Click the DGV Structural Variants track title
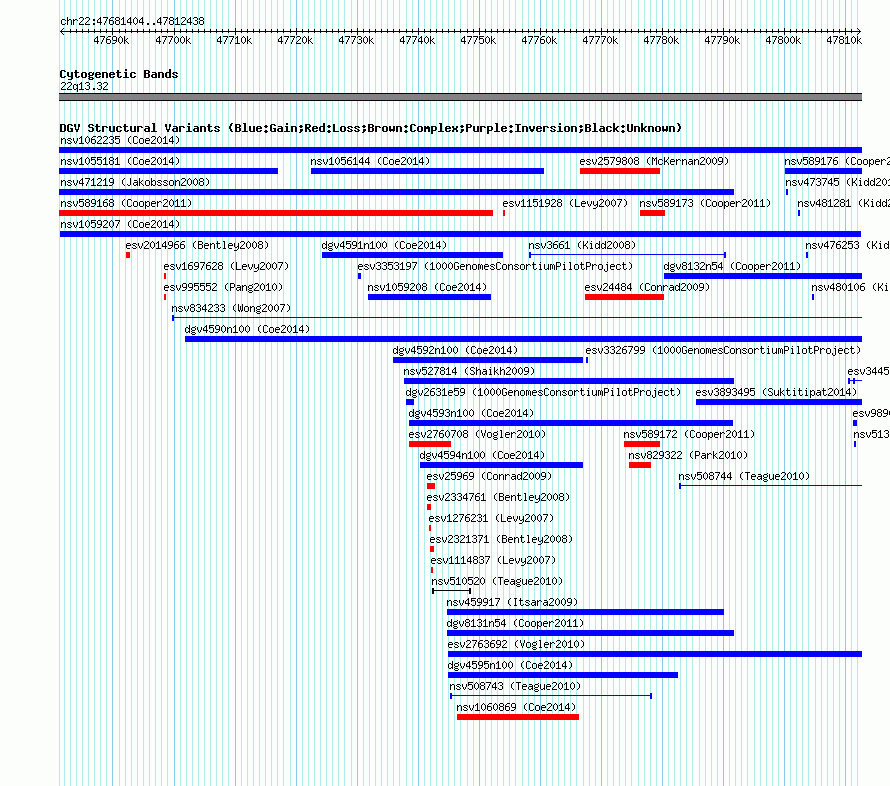The width and height of the screenshot is (890, 786). 370,128
